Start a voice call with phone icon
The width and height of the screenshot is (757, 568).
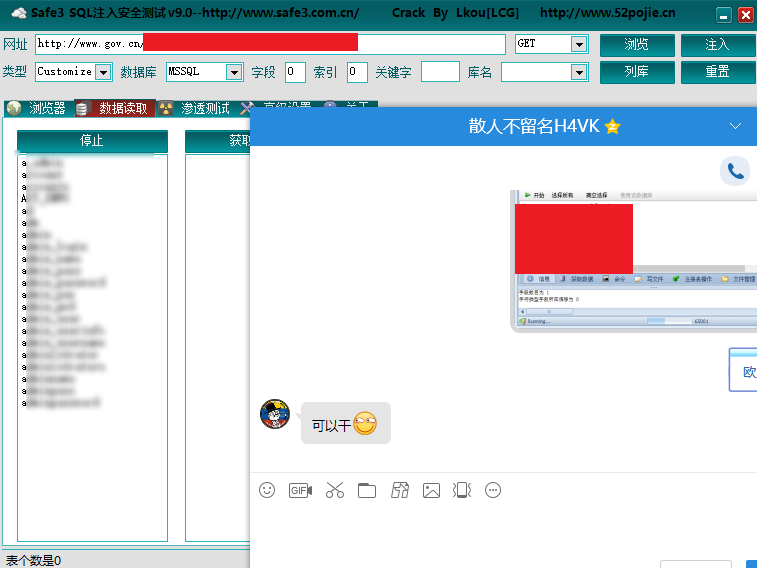[735, 171]
